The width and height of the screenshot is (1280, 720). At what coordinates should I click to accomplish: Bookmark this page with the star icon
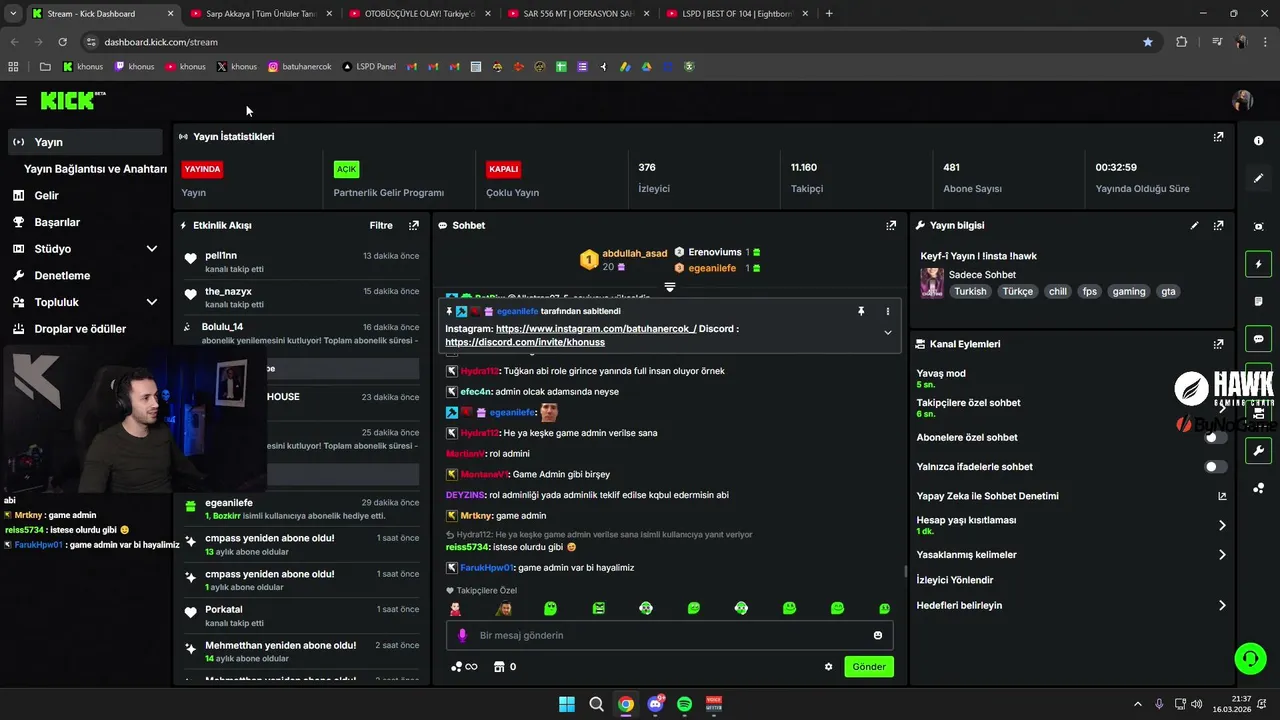(1147, 42)
